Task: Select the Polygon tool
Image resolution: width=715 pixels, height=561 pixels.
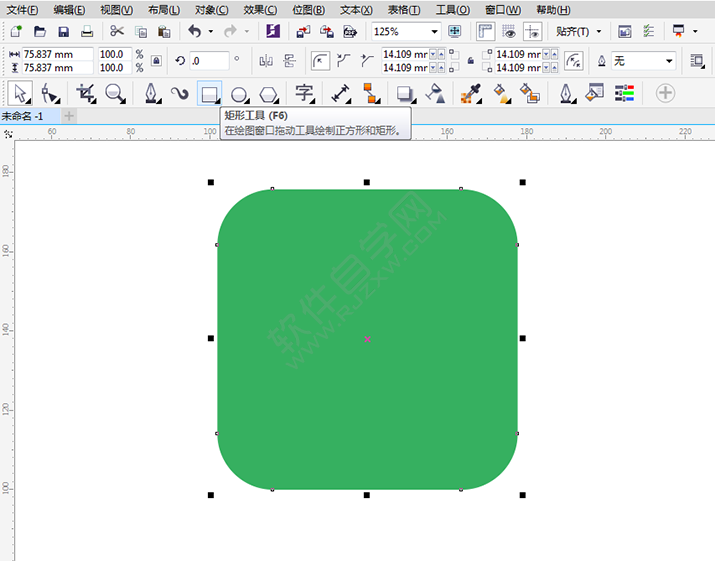Action: tap(268, 94)
